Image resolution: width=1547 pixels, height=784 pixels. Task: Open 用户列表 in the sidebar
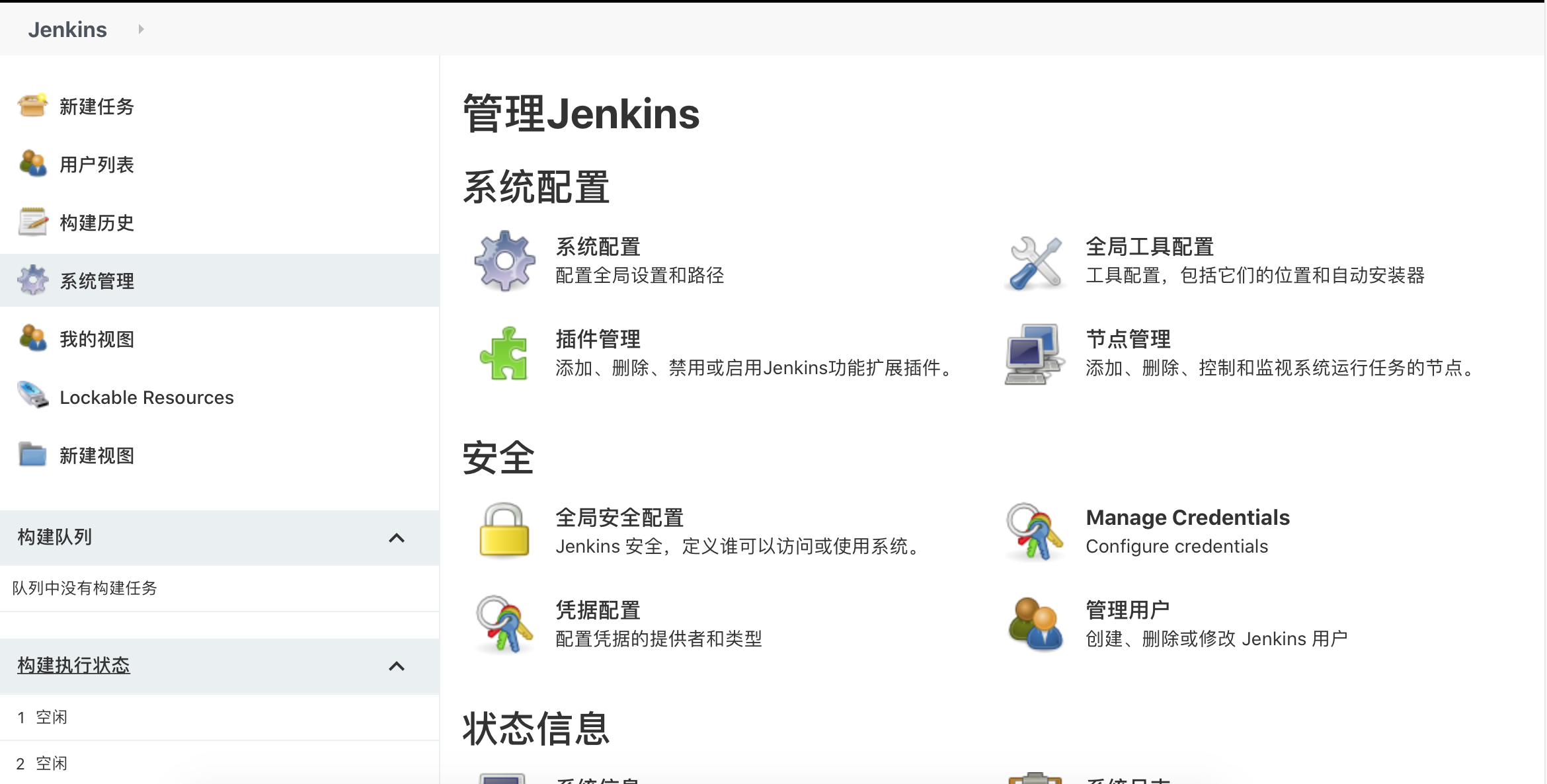[97, 165]
